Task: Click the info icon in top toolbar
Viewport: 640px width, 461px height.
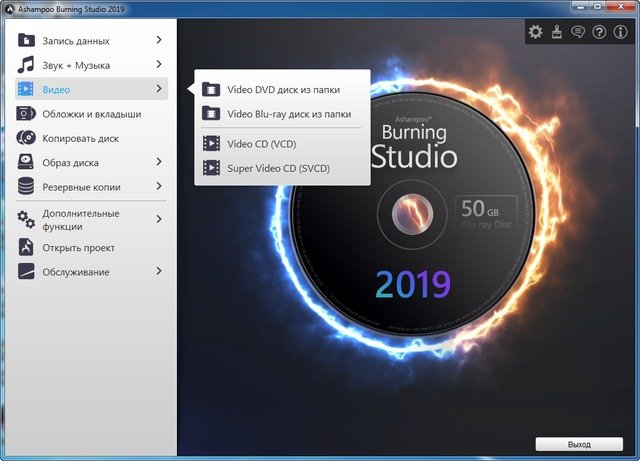Action: pyautogui.click(x=620, y=31)
